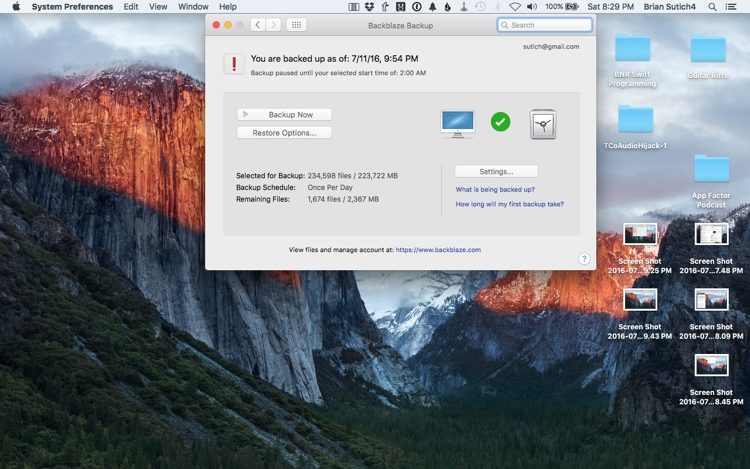Click the Backblaze flame menu bar icon

click(447, 7)
